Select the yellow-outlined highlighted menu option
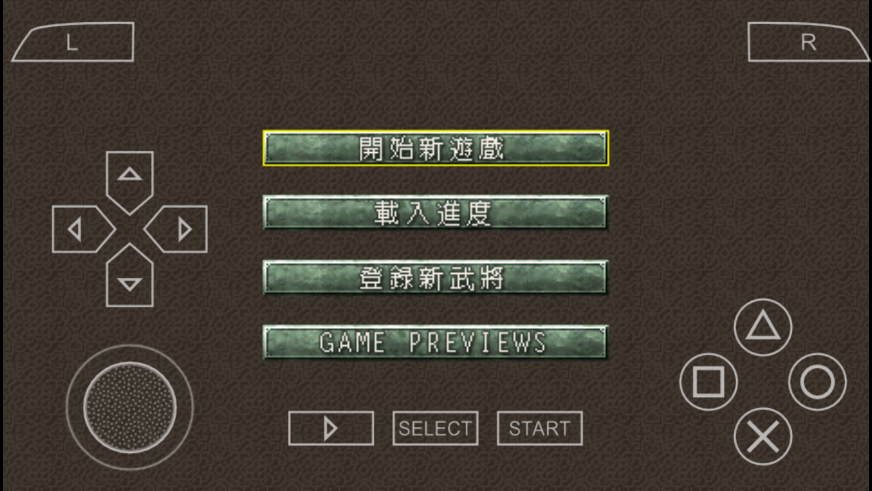 tap(436, 148)
